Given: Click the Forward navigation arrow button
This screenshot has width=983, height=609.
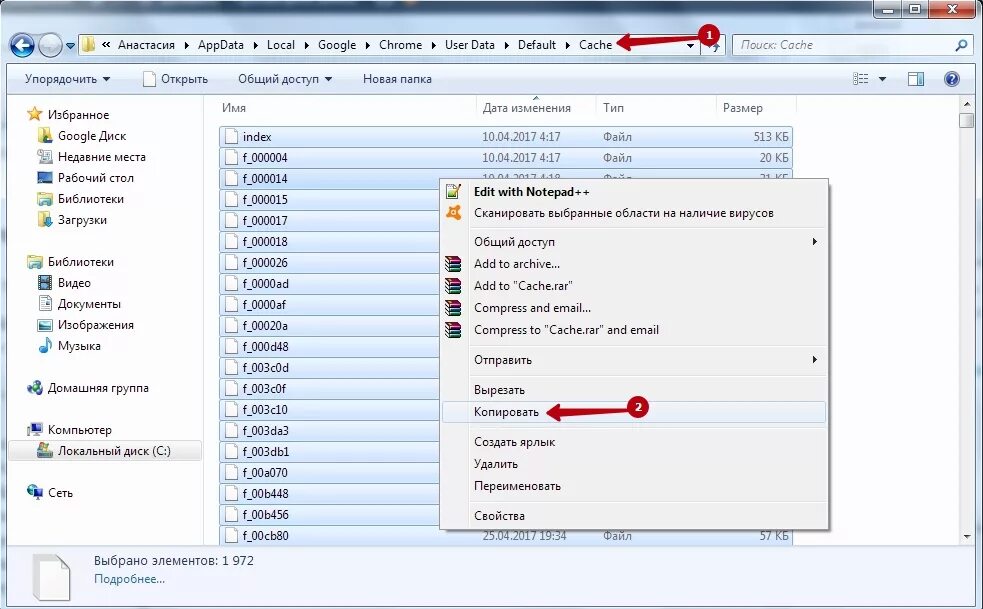Looking at the screenshot, I should point(50,45).
